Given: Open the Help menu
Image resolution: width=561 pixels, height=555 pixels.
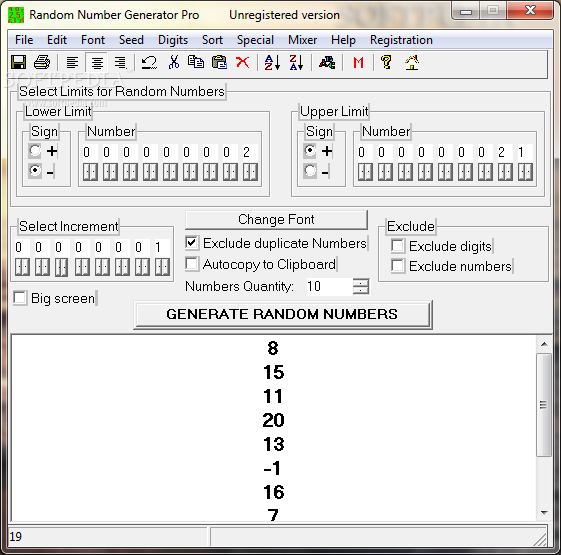Looking at the screenshot, I should [343, 40].
